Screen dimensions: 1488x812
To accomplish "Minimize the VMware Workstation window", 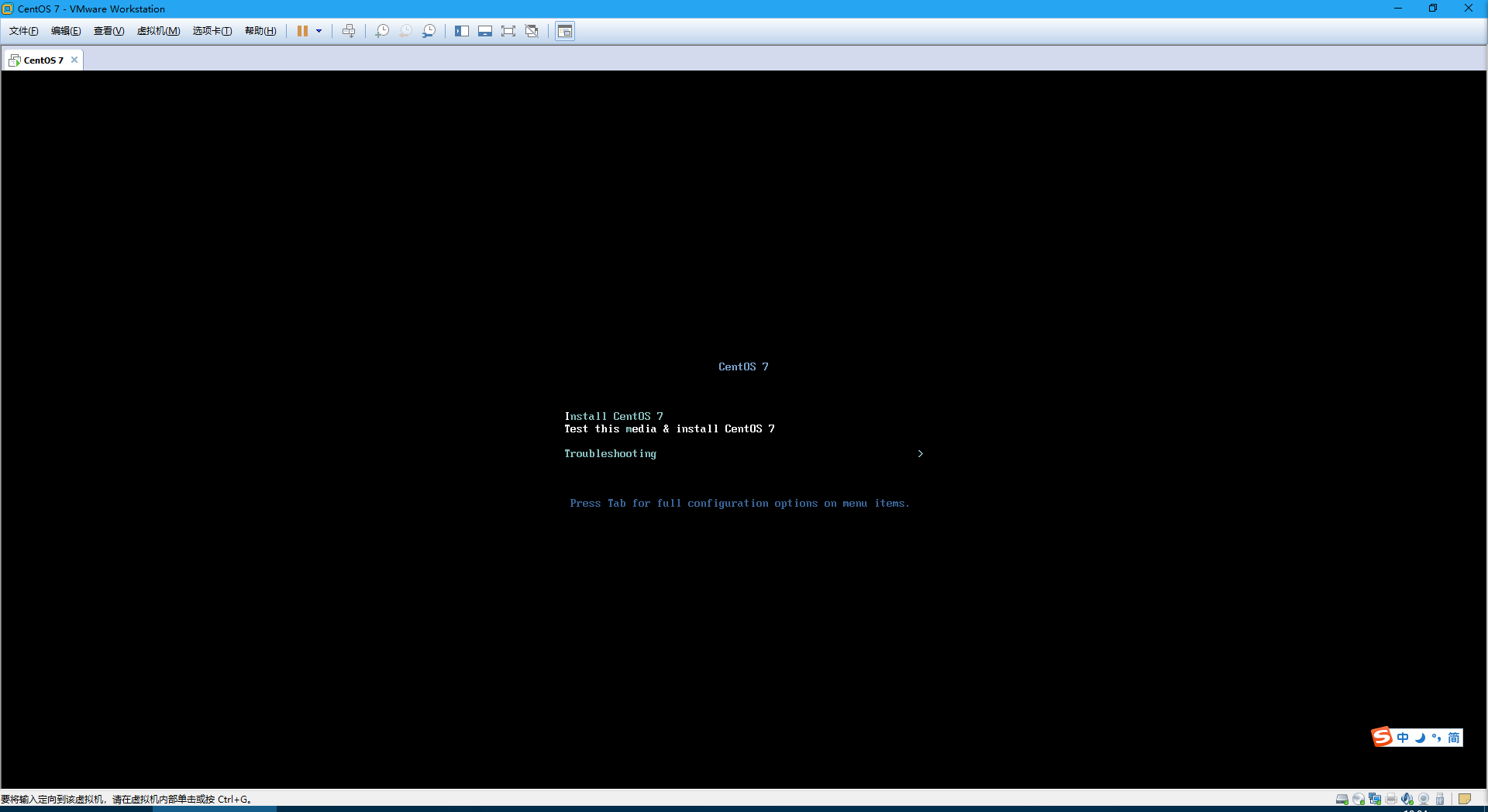I will (1398, 9).
